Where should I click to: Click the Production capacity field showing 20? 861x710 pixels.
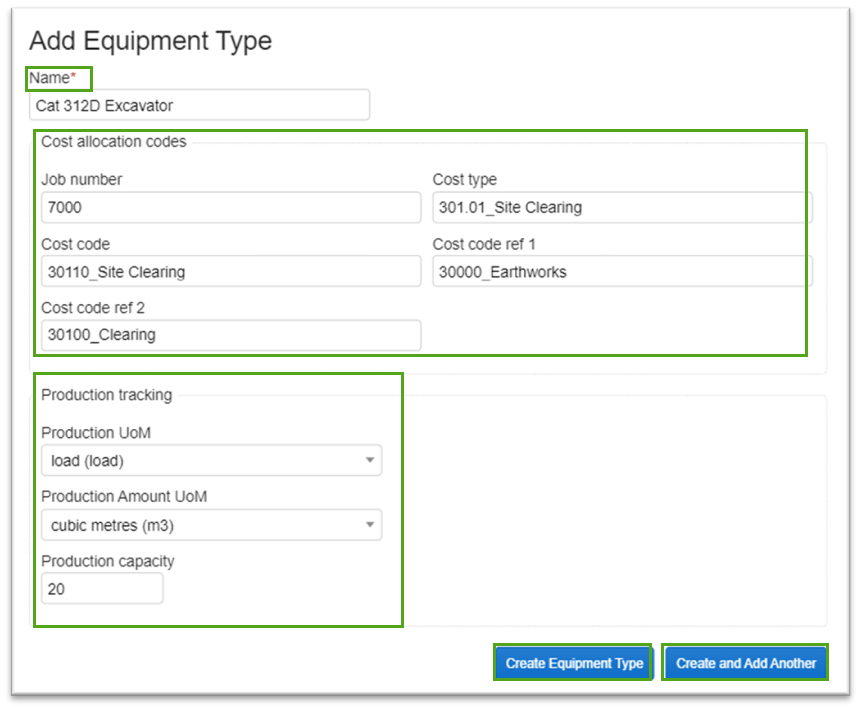coord(101,588)
